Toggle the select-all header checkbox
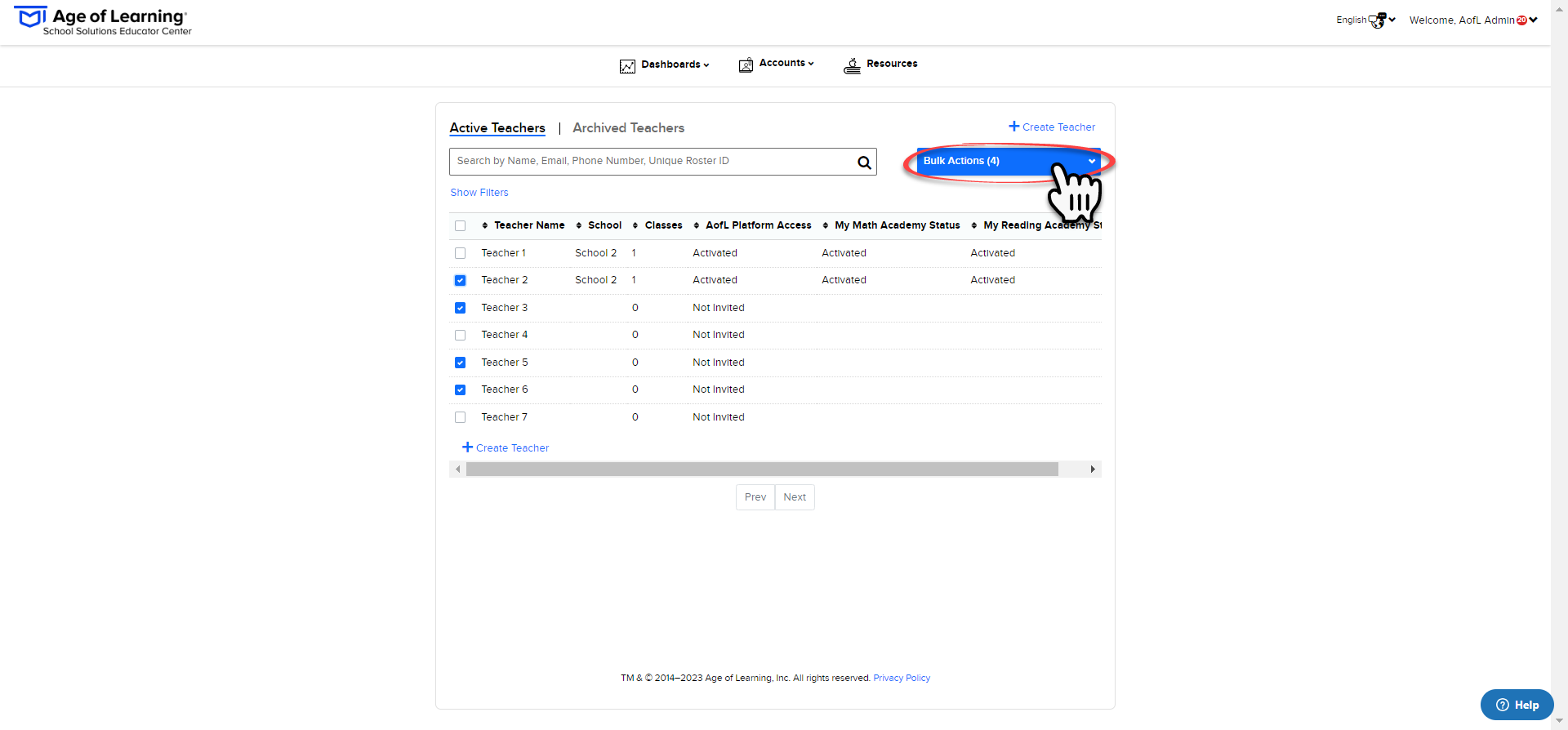1568x730 pixels. pos(461,226)
